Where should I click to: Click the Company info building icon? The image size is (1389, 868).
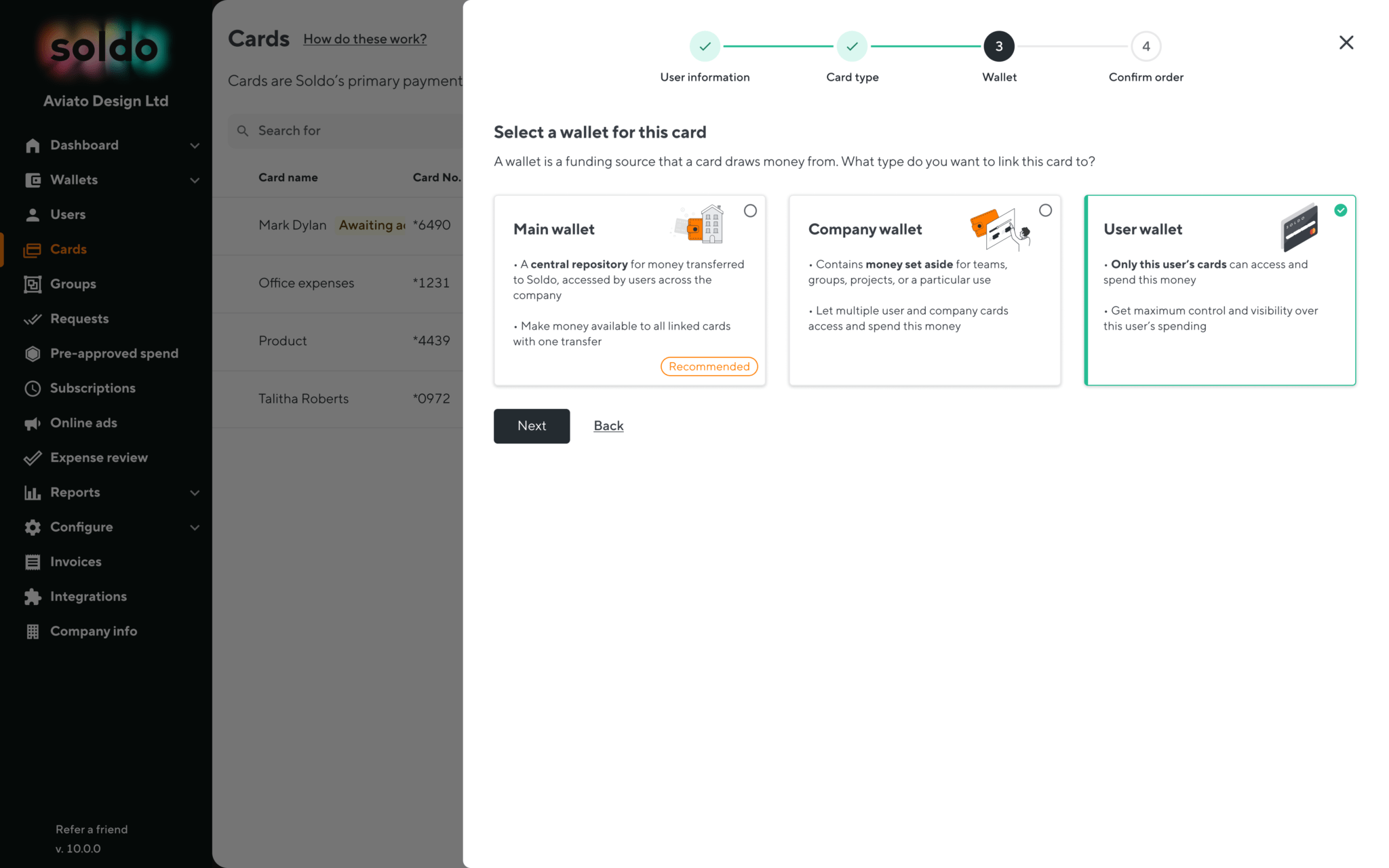[x=33, y=631]
